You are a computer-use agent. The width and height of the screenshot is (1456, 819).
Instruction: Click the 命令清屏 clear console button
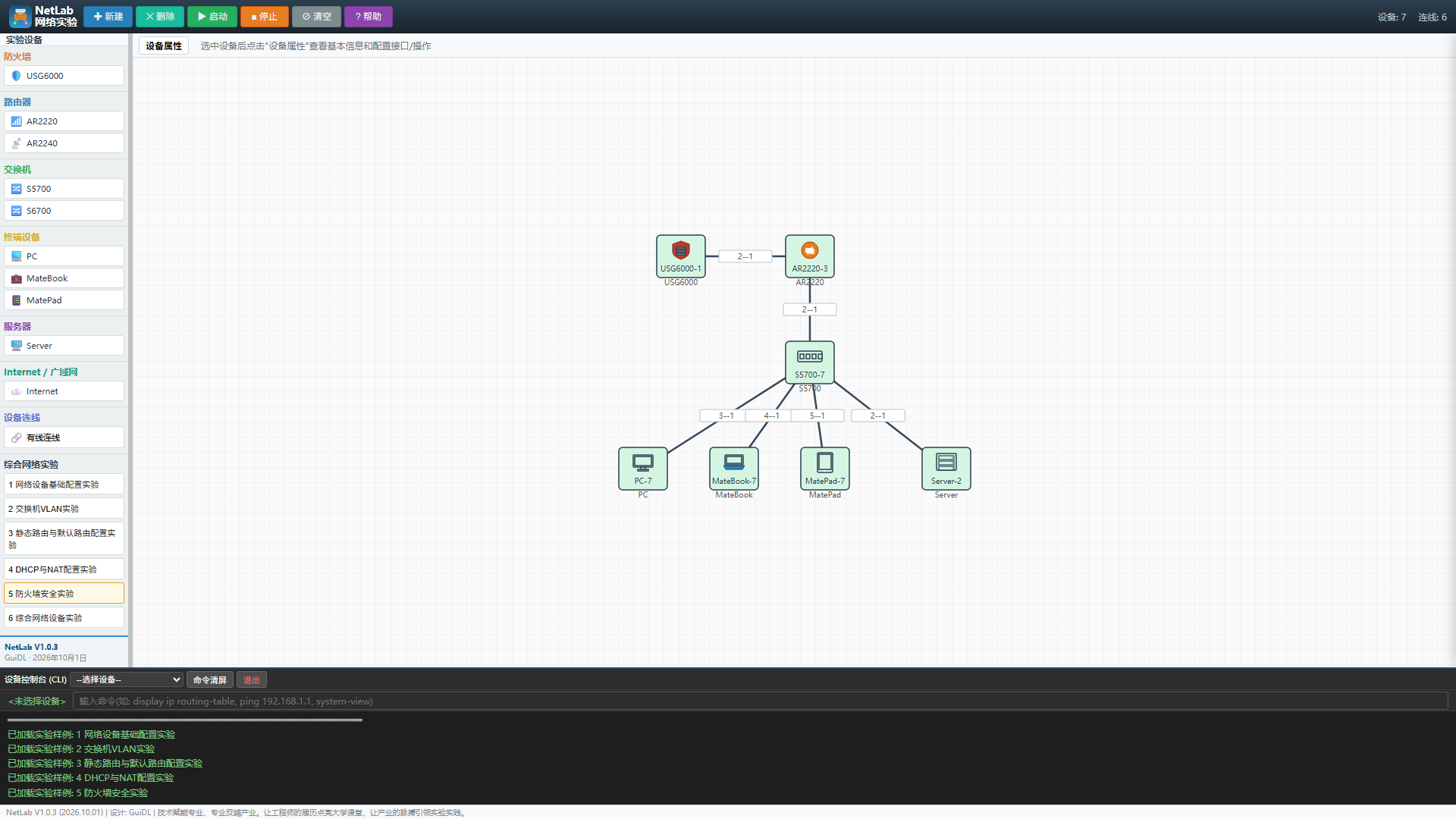pyautogui.click(x=210, y=680)
